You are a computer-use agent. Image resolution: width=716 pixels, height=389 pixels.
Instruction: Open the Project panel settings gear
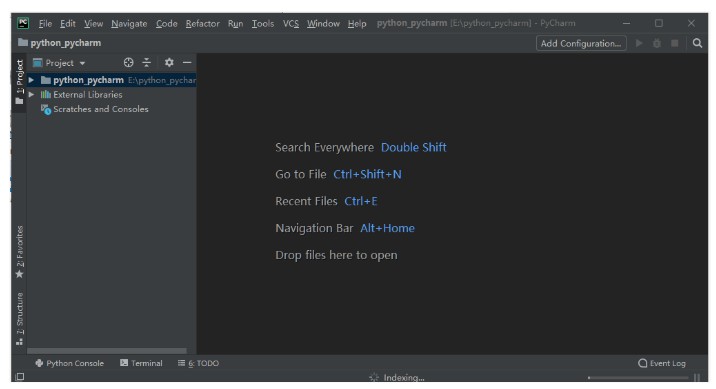pyautogui.click(x=169, y=63)
